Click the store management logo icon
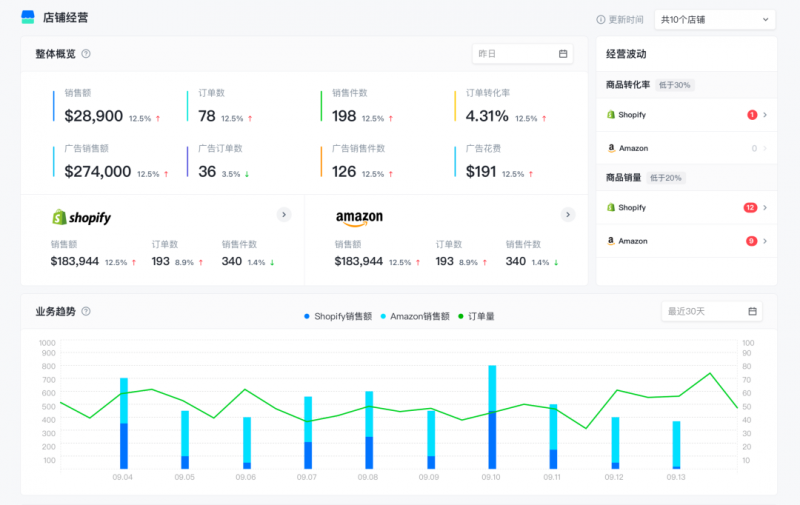The height and width of the screenshot is (505, 800). (28, 17)
